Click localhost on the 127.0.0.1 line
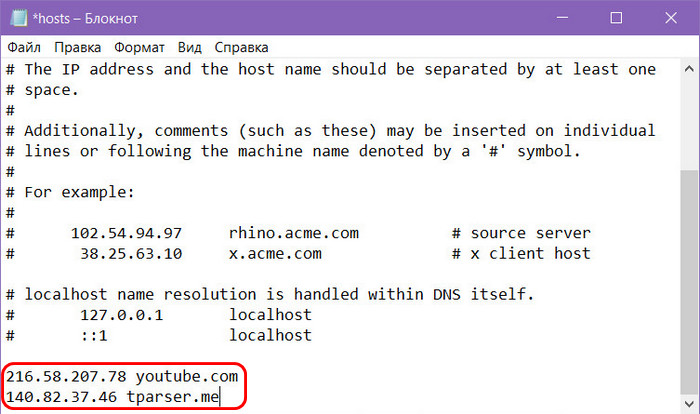The width and height of the screenshot is (700, 414). coord(270,315)
